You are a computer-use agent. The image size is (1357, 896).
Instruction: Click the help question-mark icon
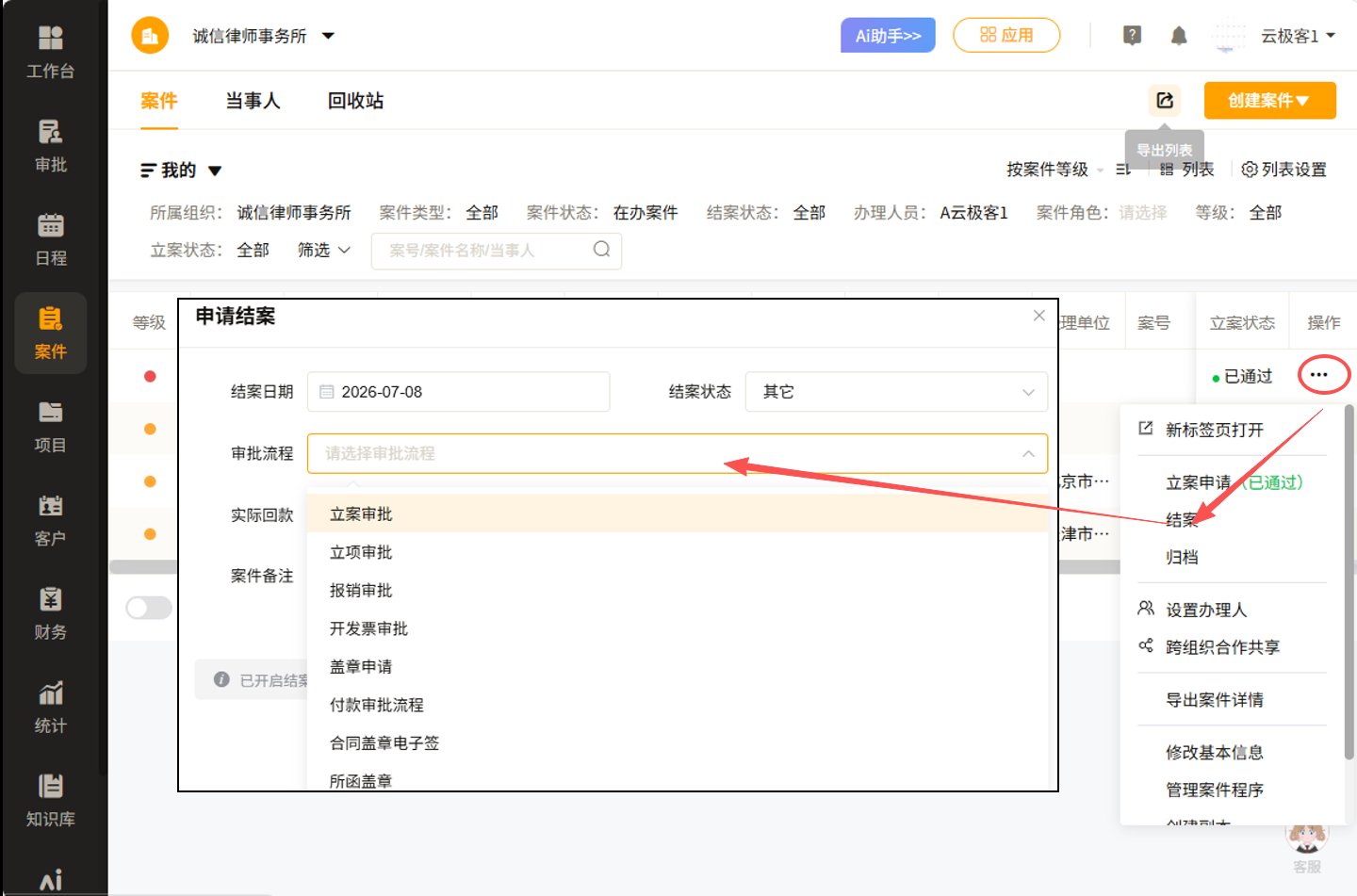coord(1133,36)
